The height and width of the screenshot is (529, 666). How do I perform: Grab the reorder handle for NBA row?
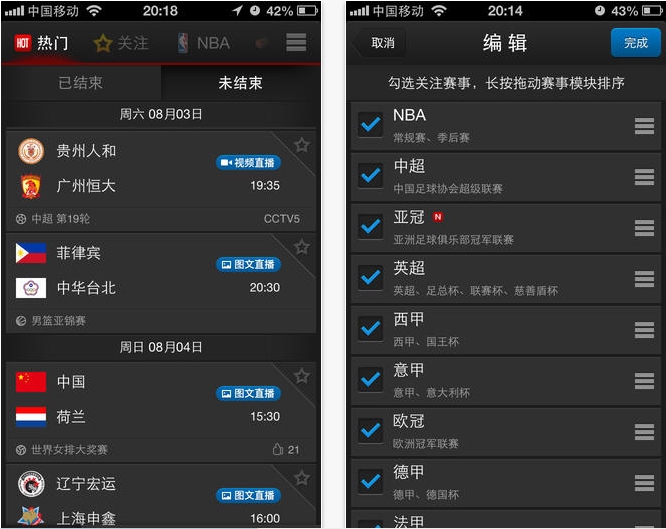(644, 126)
